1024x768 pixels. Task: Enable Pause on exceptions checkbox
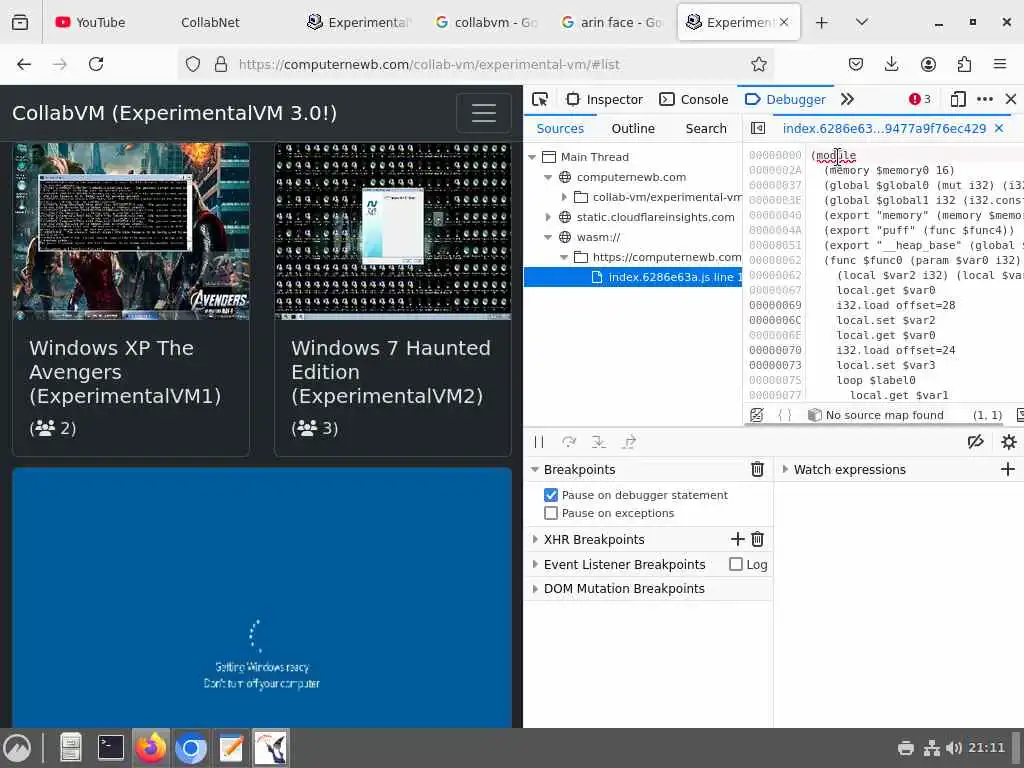point(551,513)
